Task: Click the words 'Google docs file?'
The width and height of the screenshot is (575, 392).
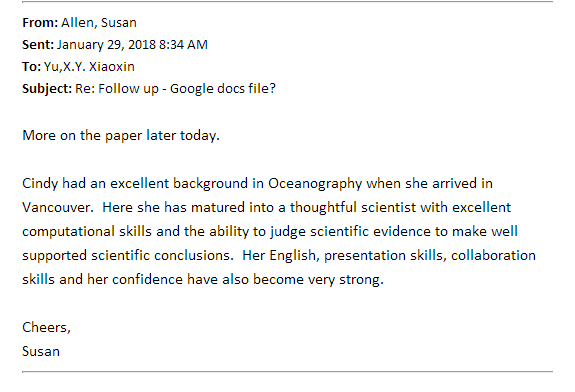Action: click(223, 89)
